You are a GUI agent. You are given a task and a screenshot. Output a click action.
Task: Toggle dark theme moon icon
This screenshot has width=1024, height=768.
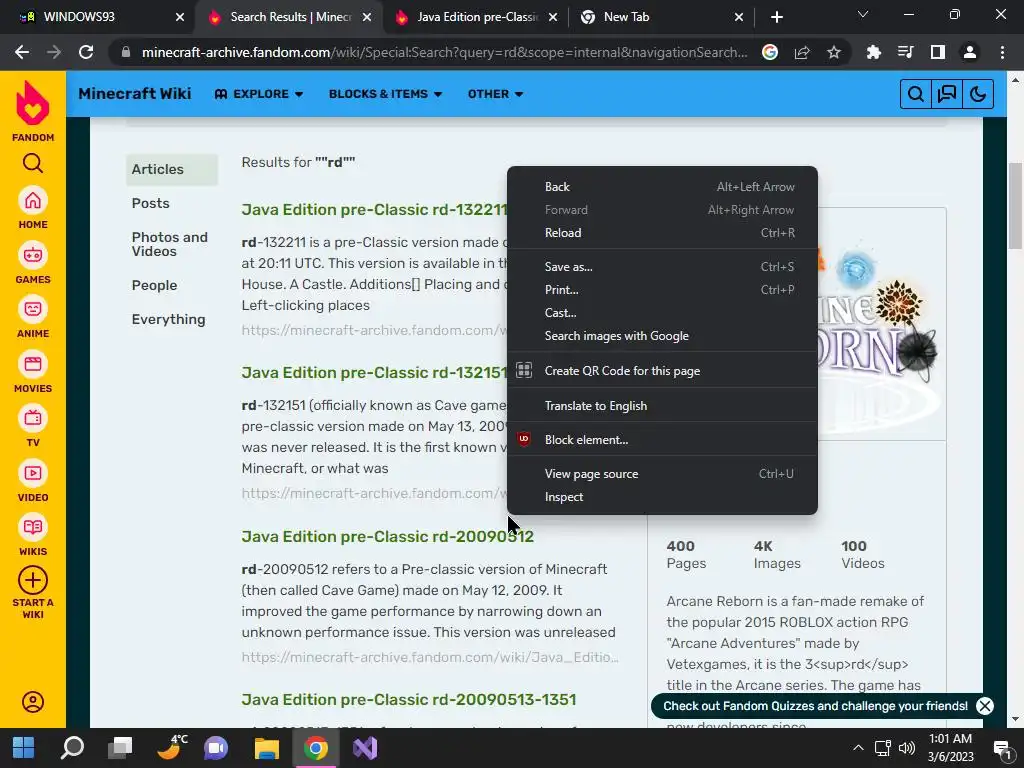point(978,94)
